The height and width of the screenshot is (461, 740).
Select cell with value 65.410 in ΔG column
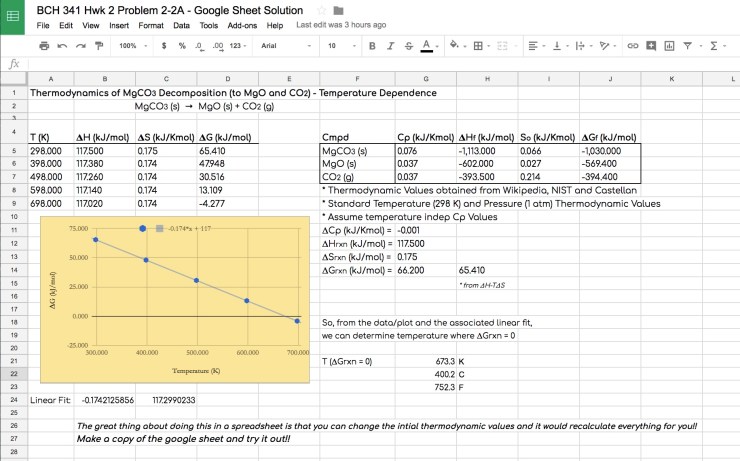coord(227,151)
